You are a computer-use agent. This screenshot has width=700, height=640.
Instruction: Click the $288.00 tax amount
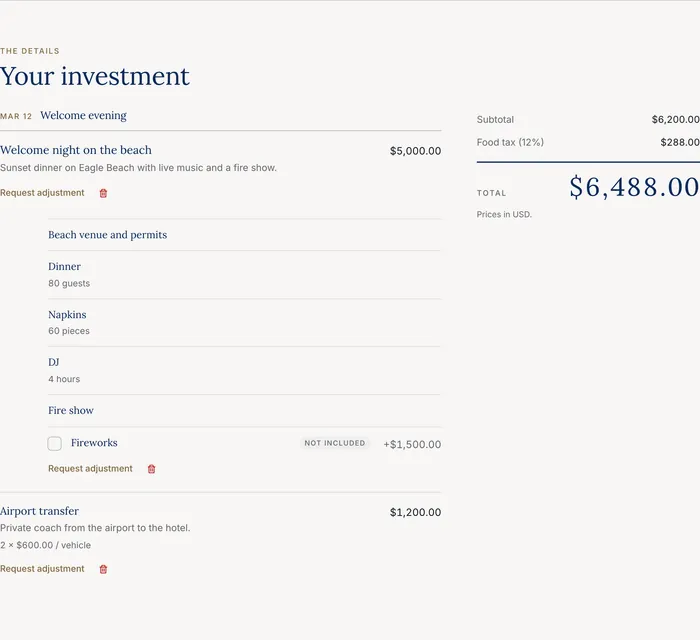[x=680, y=142]
